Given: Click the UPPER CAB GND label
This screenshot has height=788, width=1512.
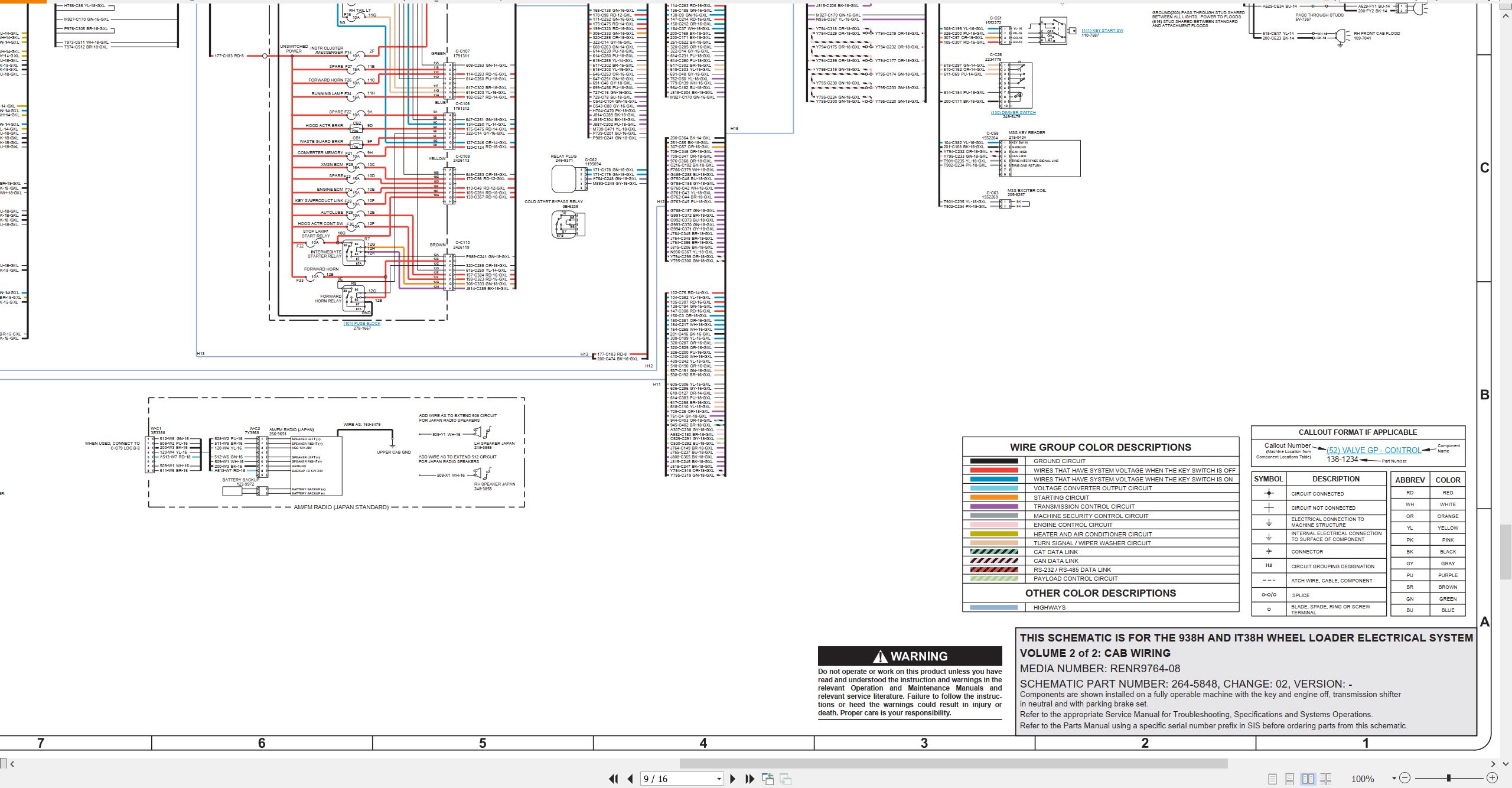Looking at the screenshot, I should (394, 452).
